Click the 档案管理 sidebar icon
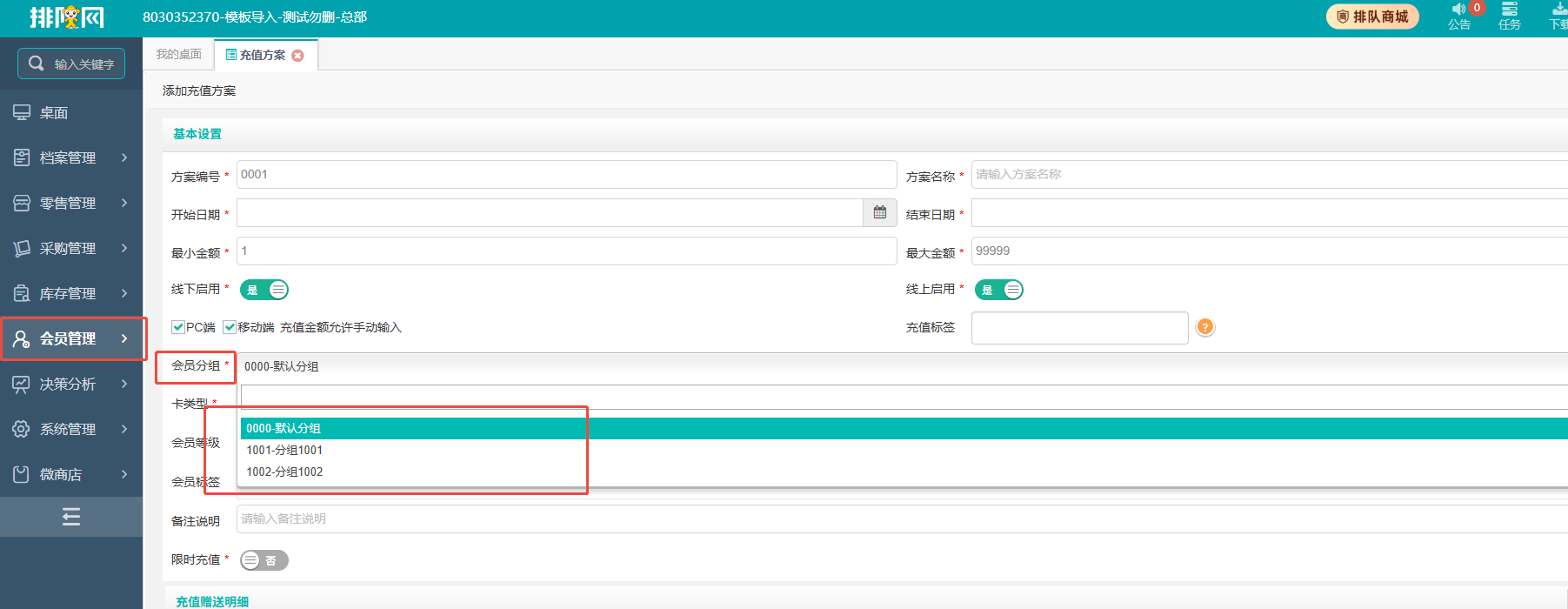 click(x=22, y=157)
